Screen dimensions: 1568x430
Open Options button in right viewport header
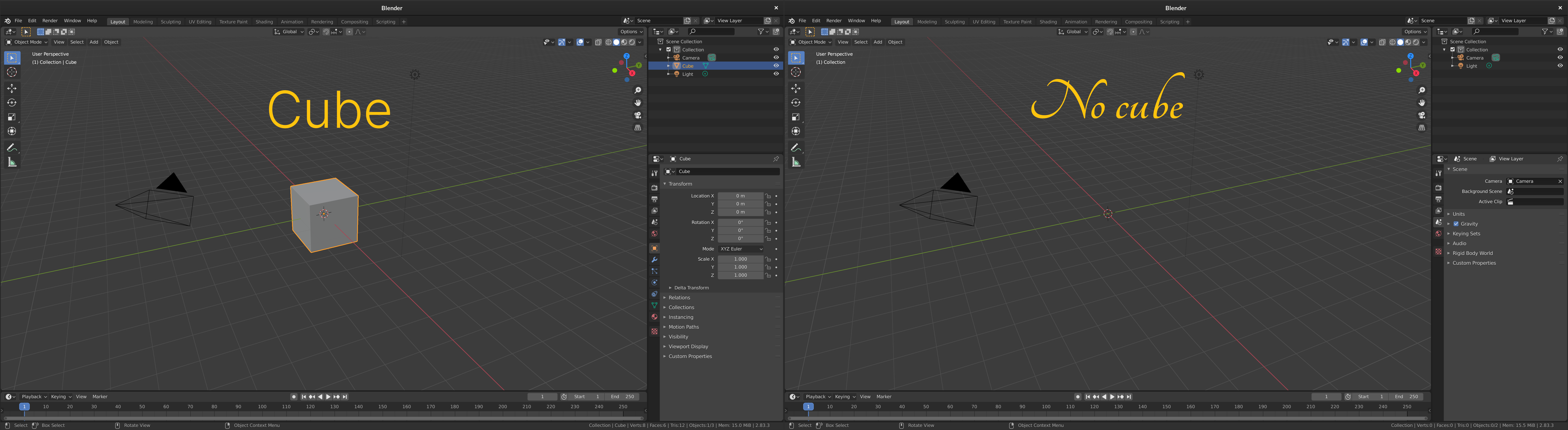click(x=1415, y=32)
